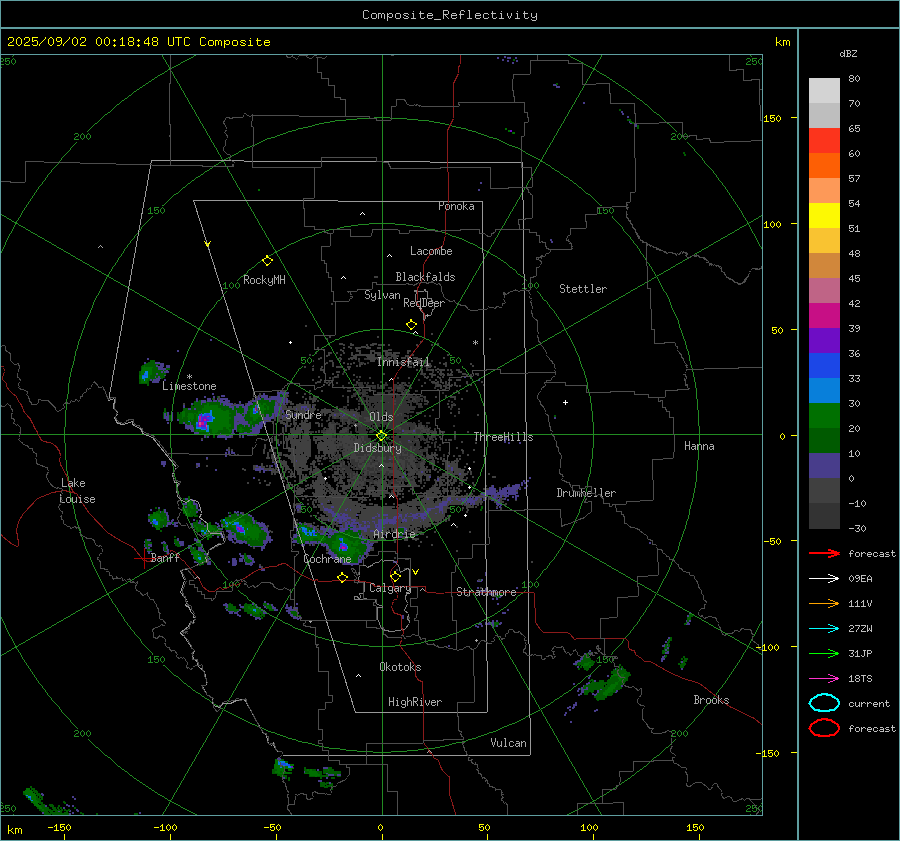Click the yellow diamond marker below Cochrane
The image size is (900, 841).
click(x=343, y=577)
